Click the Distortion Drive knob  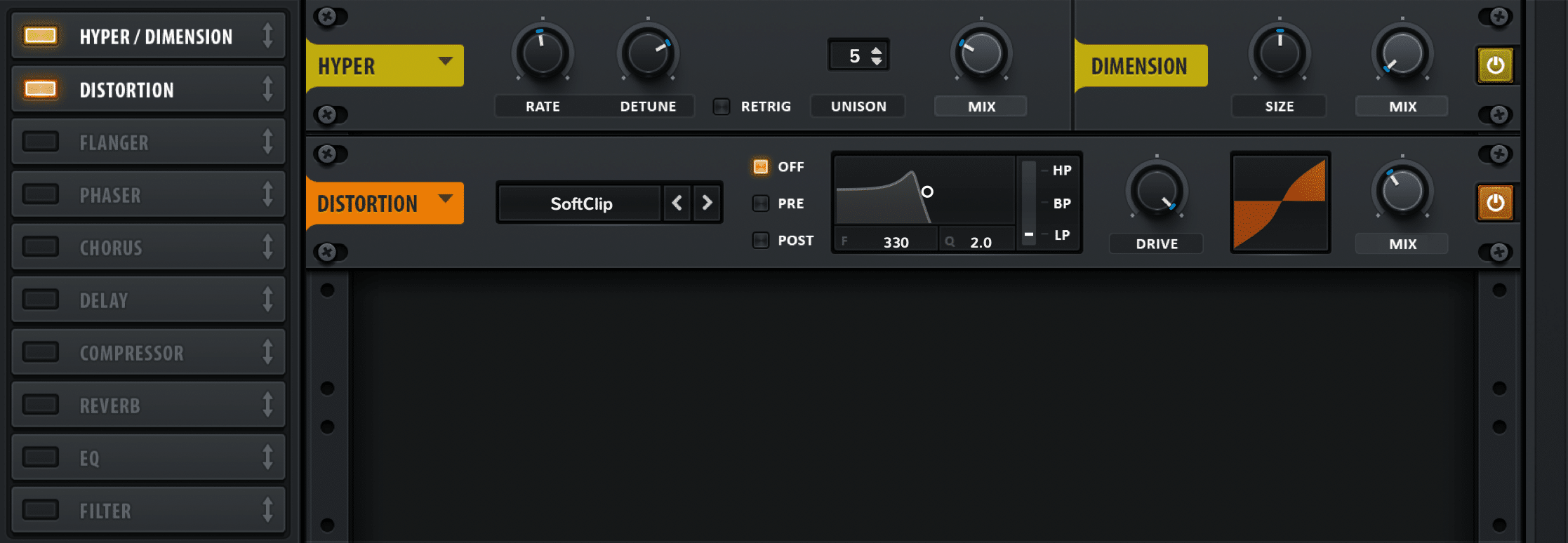pos(1157,191)
